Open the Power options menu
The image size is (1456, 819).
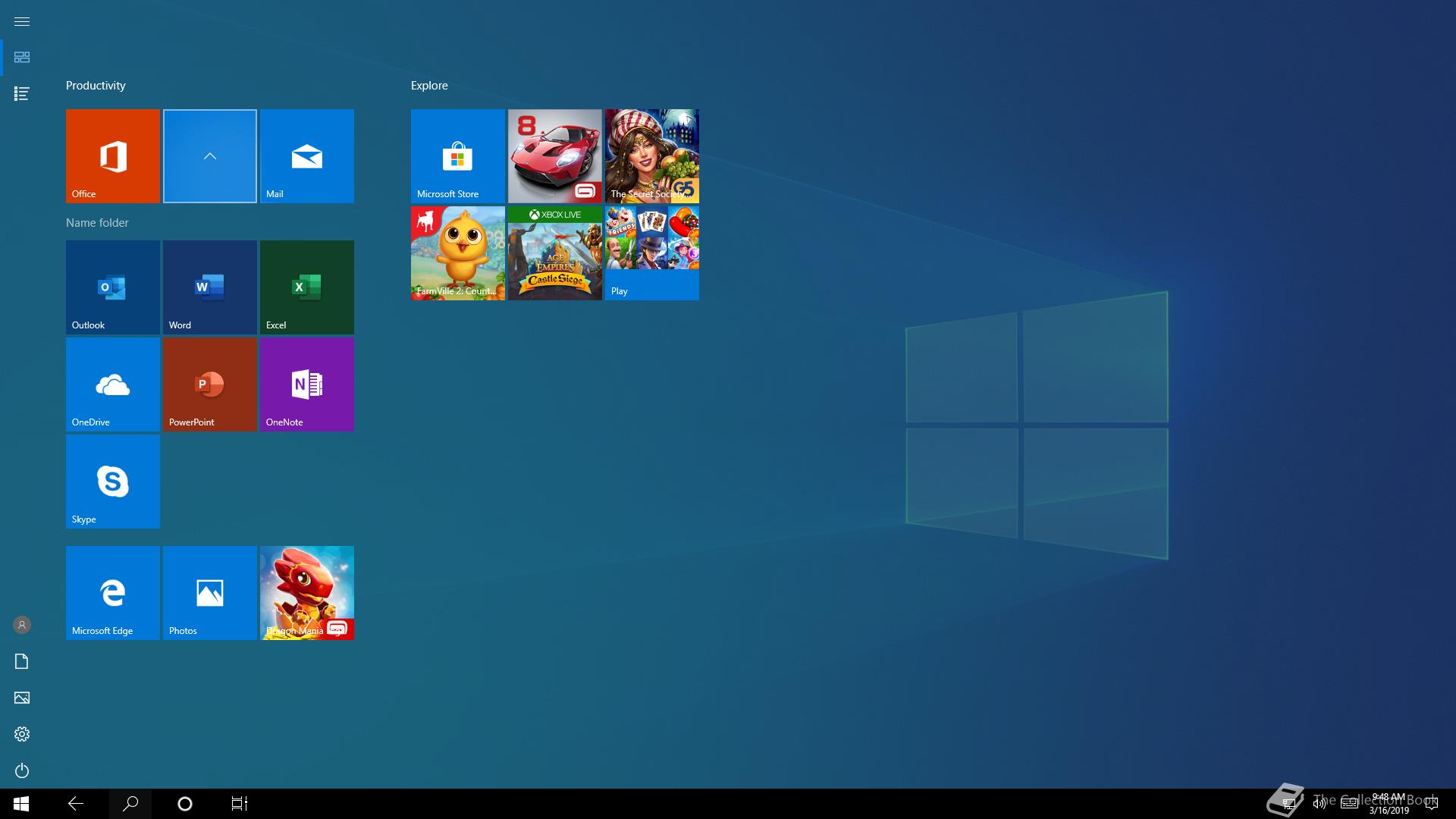click(22, 770)
